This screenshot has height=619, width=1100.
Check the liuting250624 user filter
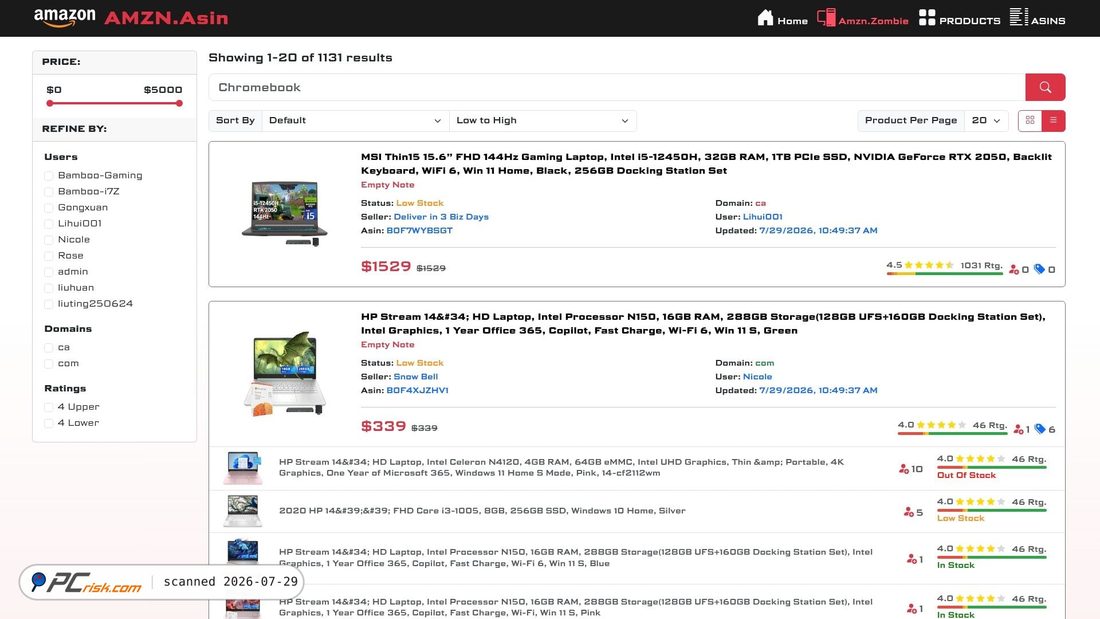coord(48,304)
